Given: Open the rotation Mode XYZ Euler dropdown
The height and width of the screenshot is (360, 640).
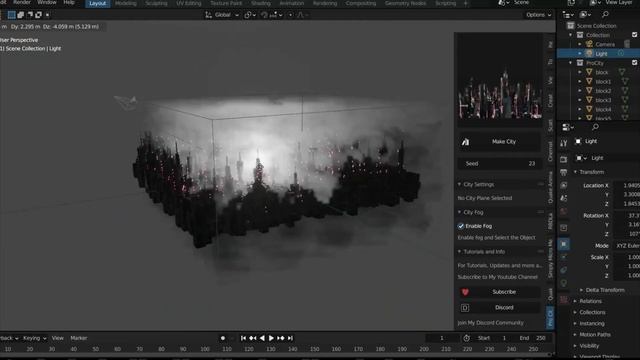Looking at the screenshot, I should tap(627, 246).
